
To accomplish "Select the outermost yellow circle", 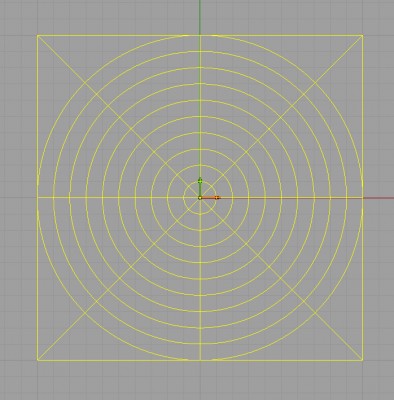I will click(x=200, y=35).
